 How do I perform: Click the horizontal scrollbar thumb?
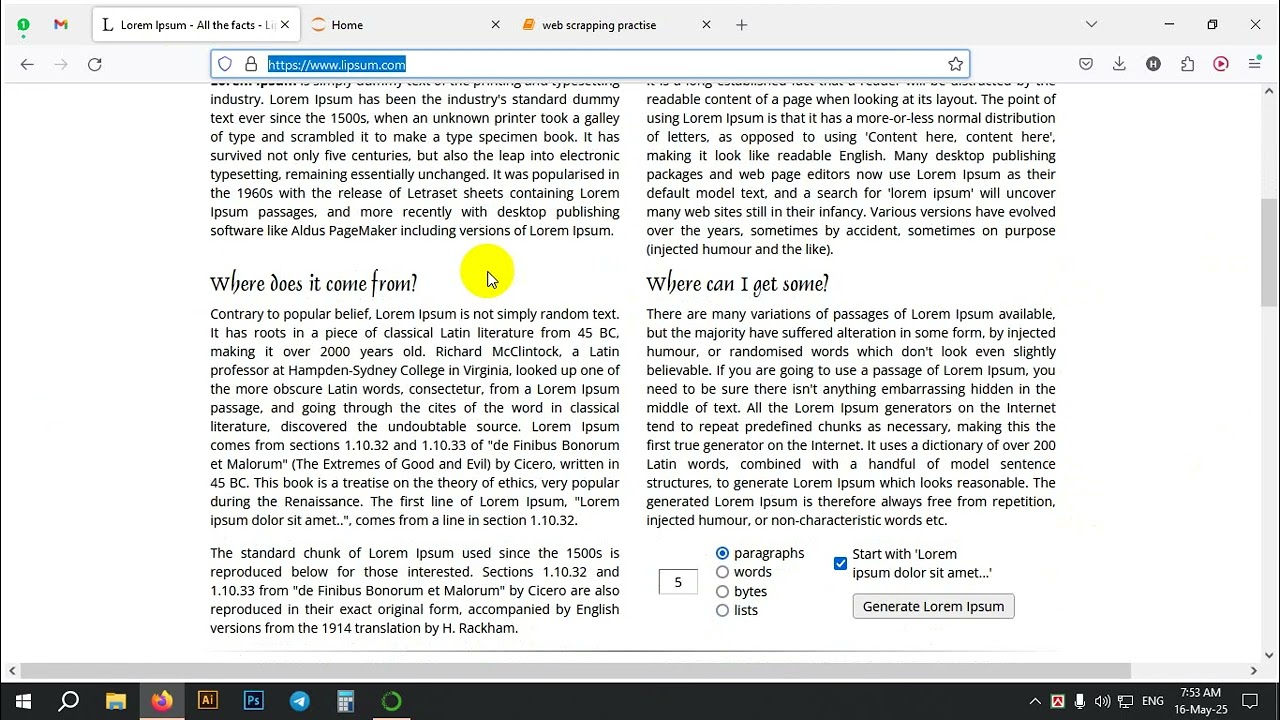(575, 670)
